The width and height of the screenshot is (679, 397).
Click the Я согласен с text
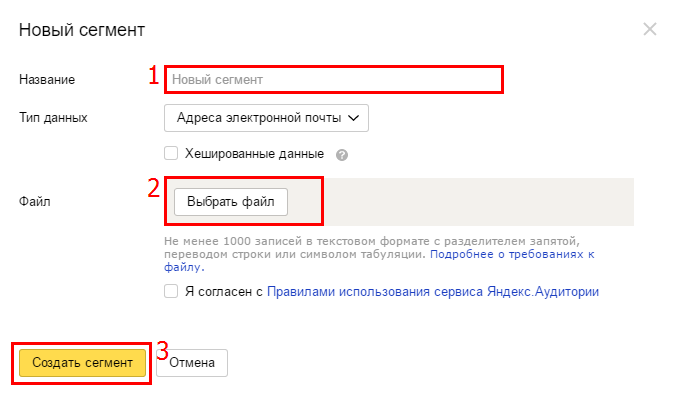click(224, 292)
